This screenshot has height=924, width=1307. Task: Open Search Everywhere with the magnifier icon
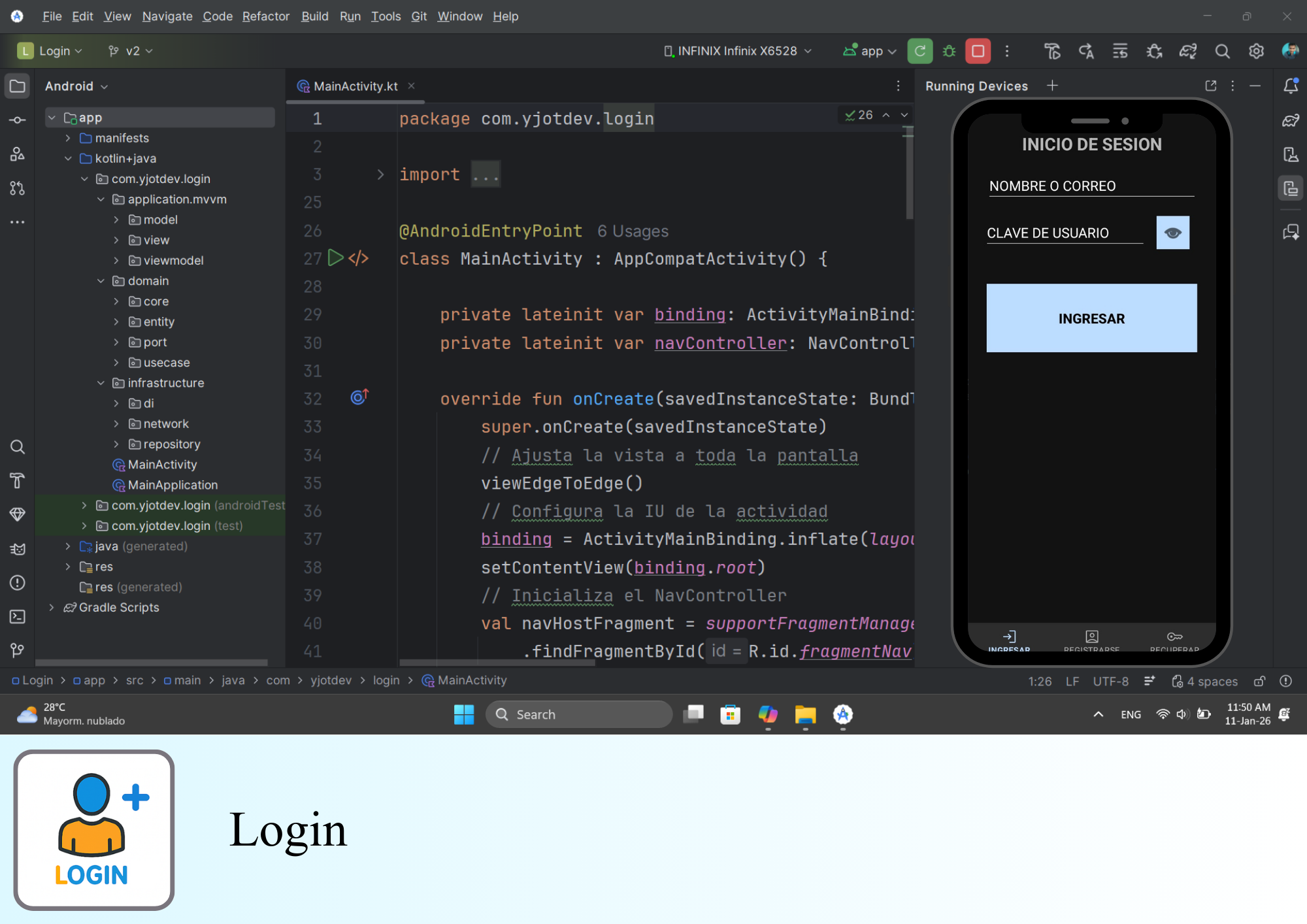point(1222,51)
